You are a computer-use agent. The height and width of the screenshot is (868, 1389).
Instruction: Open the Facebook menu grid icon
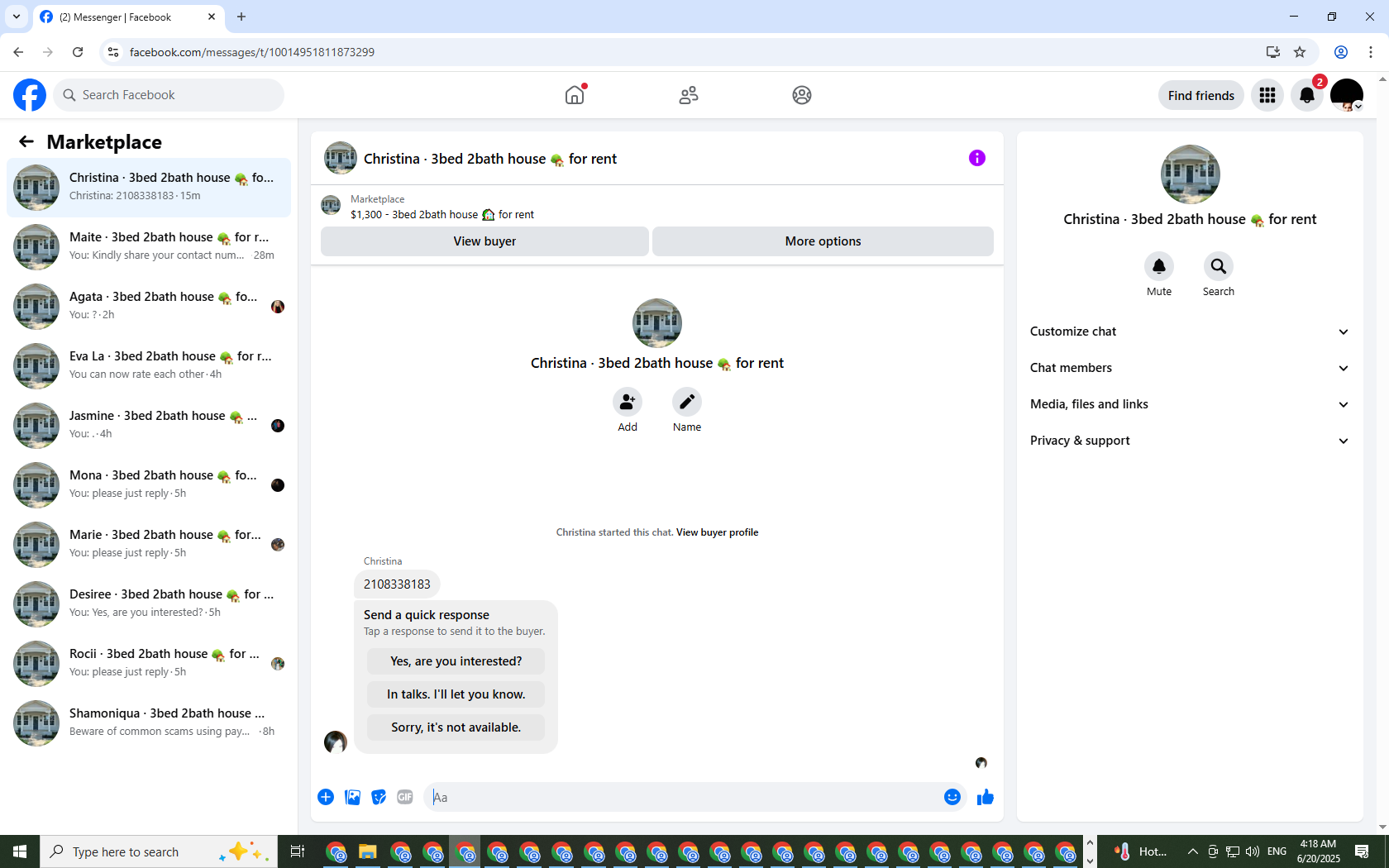pos(1267,95)
